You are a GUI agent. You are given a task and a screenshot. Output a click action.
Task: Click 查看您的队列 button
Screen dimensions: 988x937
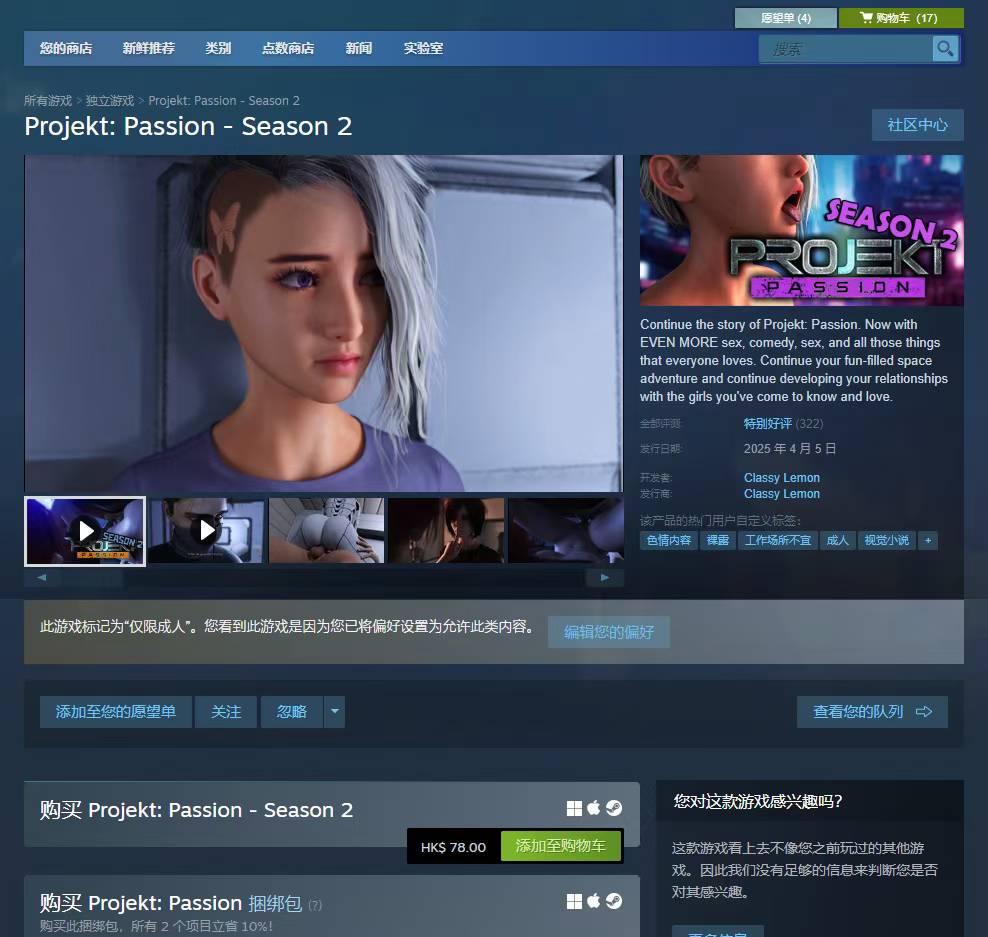872,712
